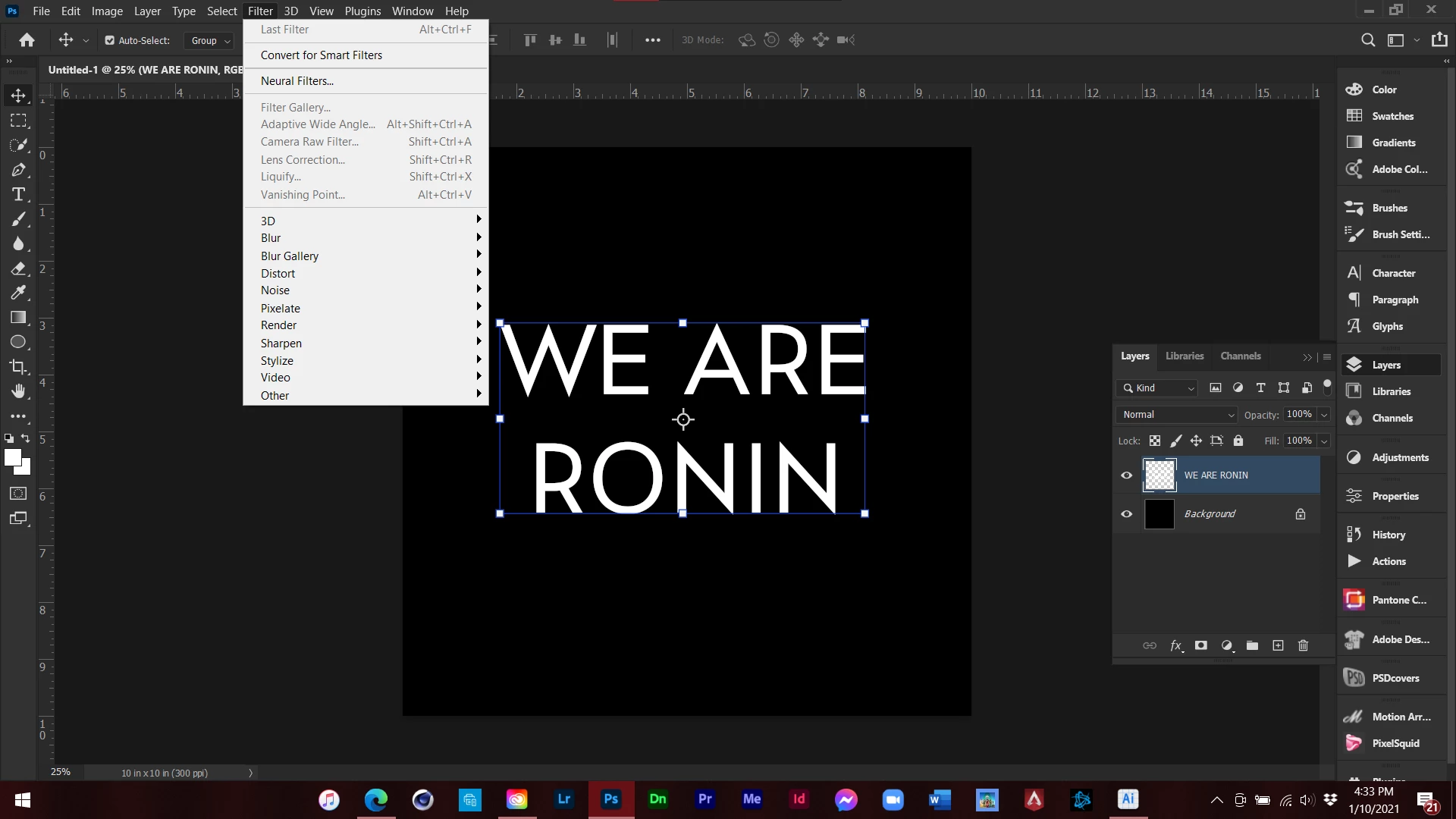1456x819 pixels.
Task: Click the delete layer trash icon
Action: (x=1303, y=645)
